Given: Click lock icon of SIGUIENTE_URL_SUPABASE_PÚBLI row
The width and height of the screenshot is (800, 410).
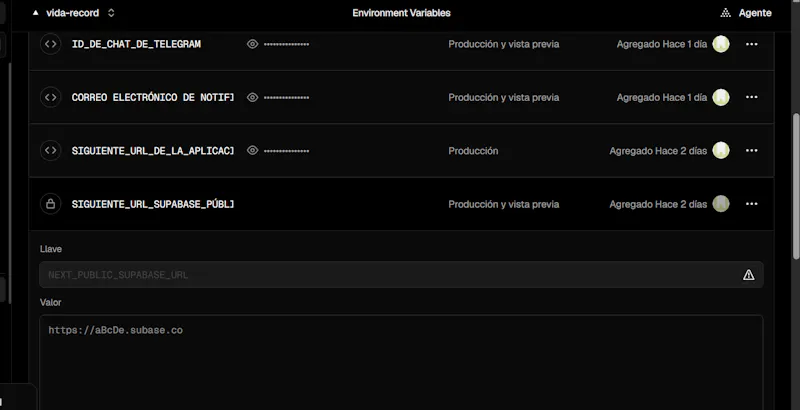Looking at the screenshot, I should 51,204.
